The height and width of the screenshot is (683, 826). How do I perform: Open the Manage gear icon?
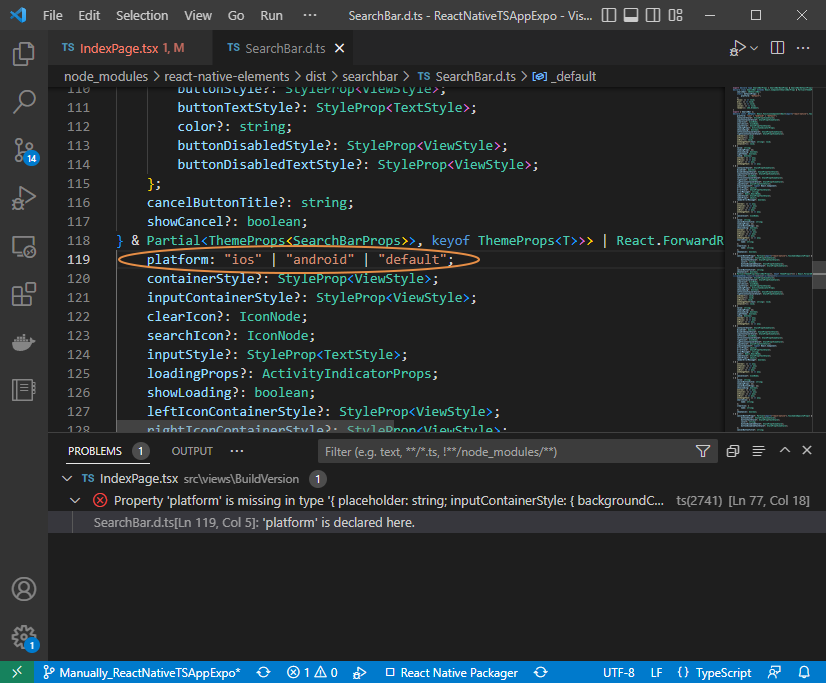tap(23, 637)
